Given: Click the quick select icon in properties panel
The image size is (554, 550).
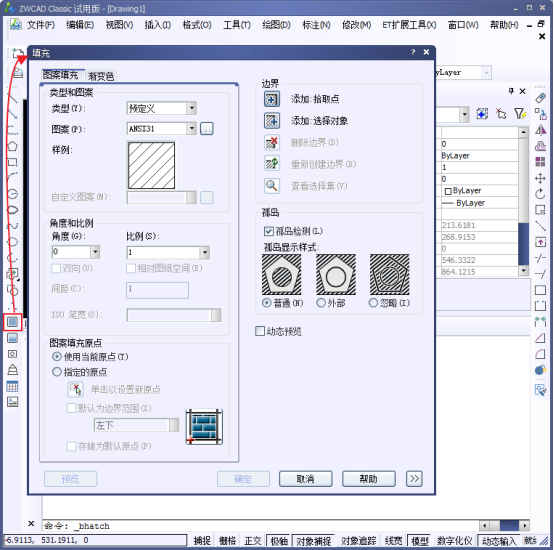Looking at the screenshot, I should point(520,114).
